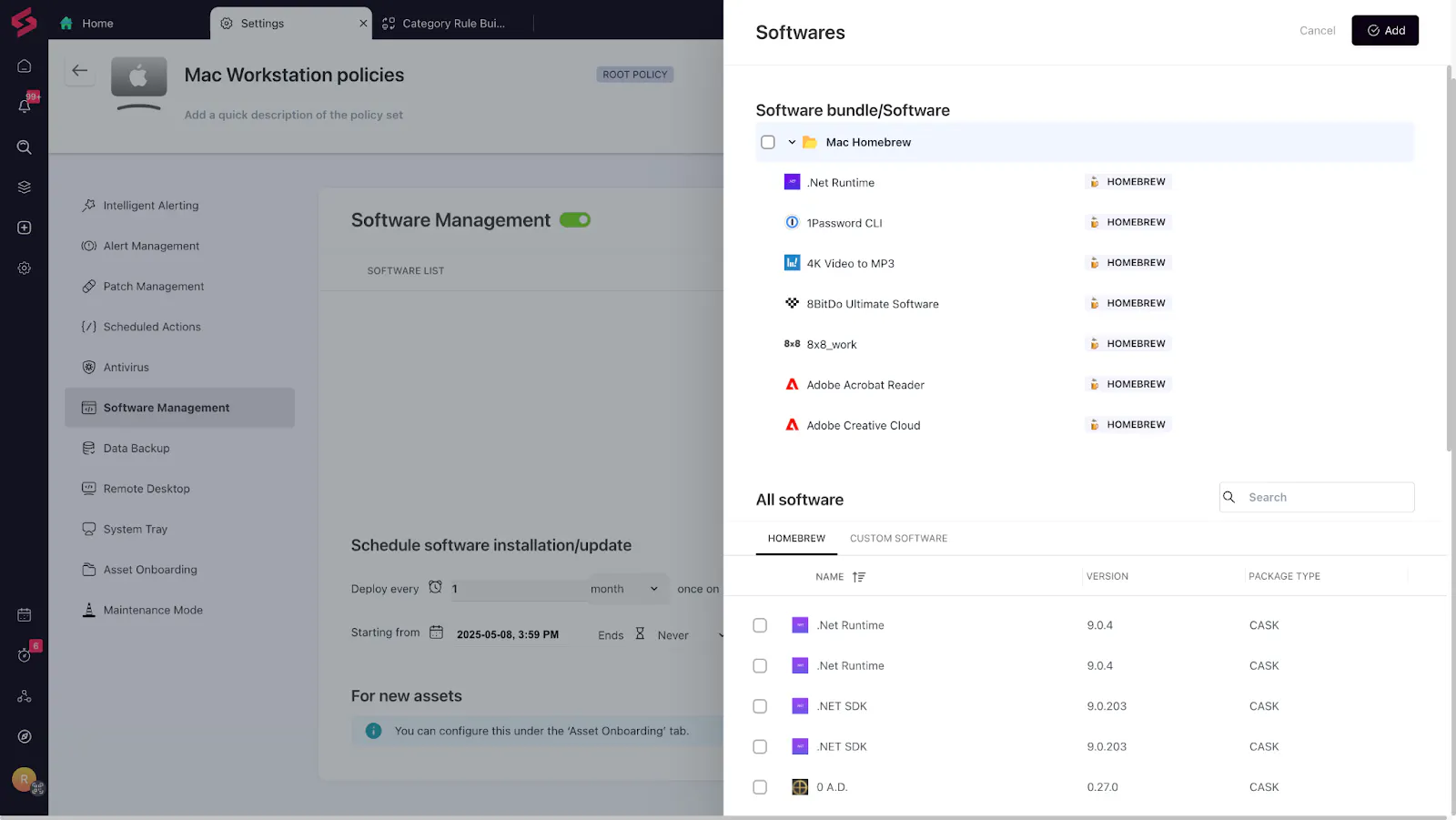Click the back arrow beside policy title
This screenshot has height=820, width=1456.
pos(80,71)
